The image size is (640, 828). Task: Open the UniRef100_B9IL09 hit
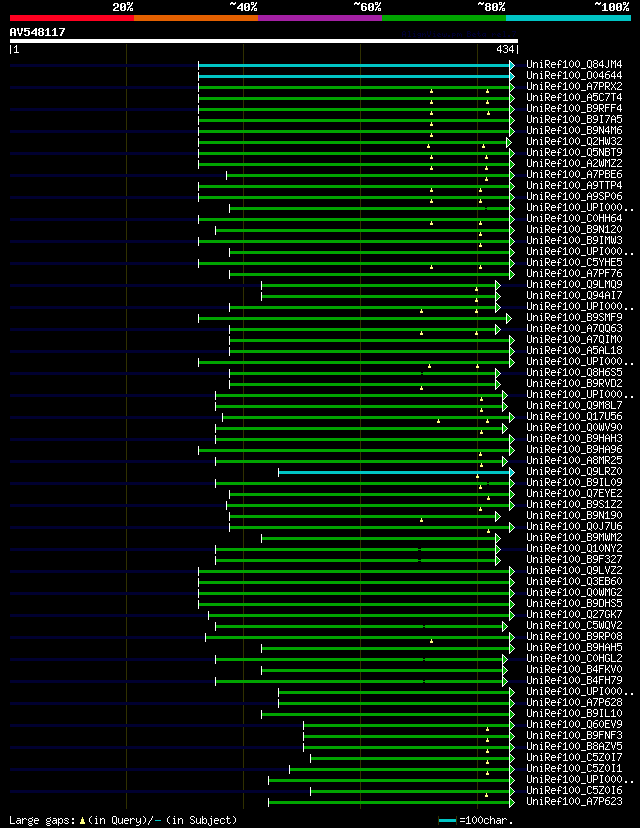tap(574, 483)
